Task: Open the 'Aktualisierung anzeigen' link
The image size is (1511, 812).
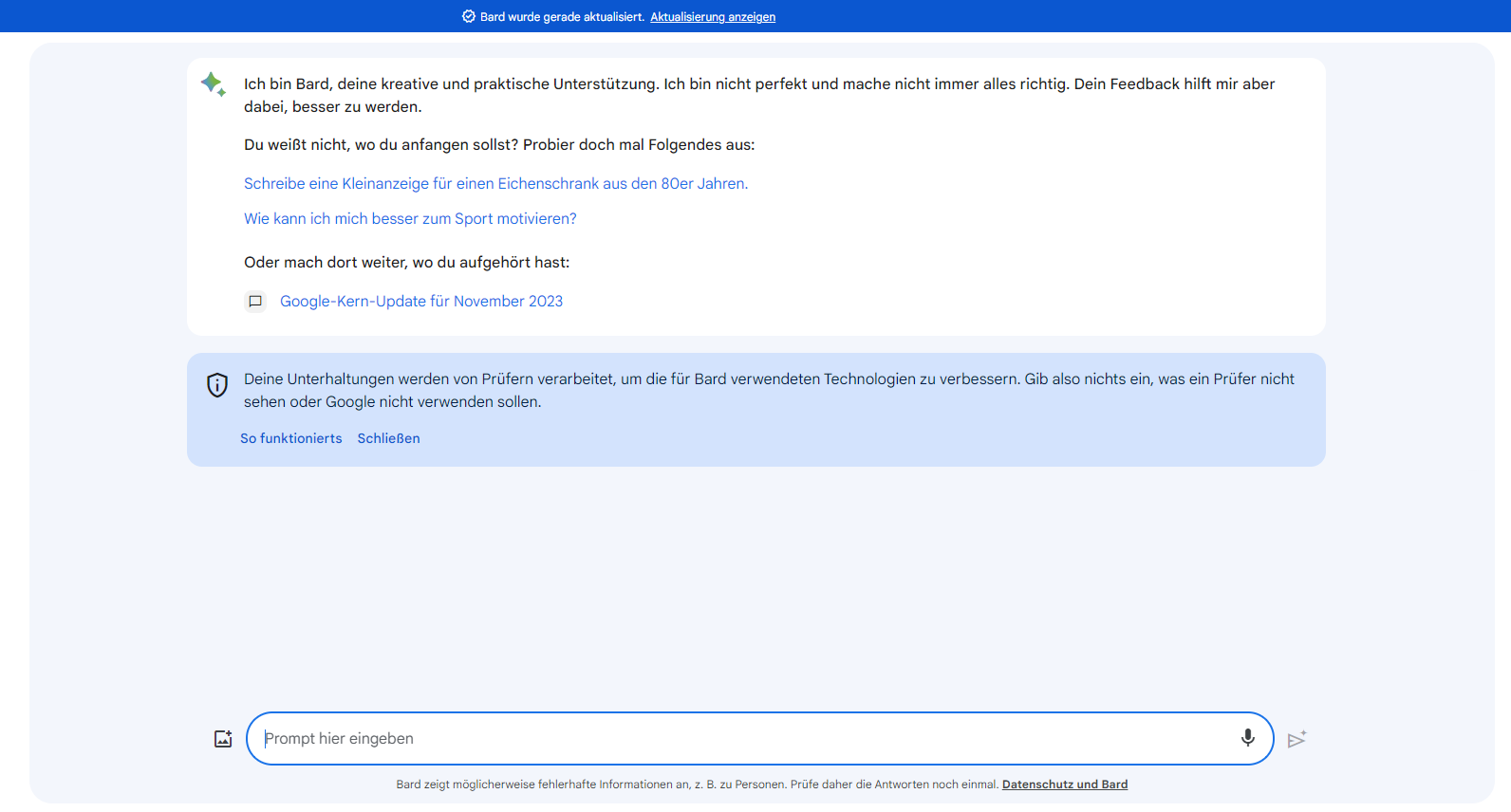Action: [x=713, y=17]
